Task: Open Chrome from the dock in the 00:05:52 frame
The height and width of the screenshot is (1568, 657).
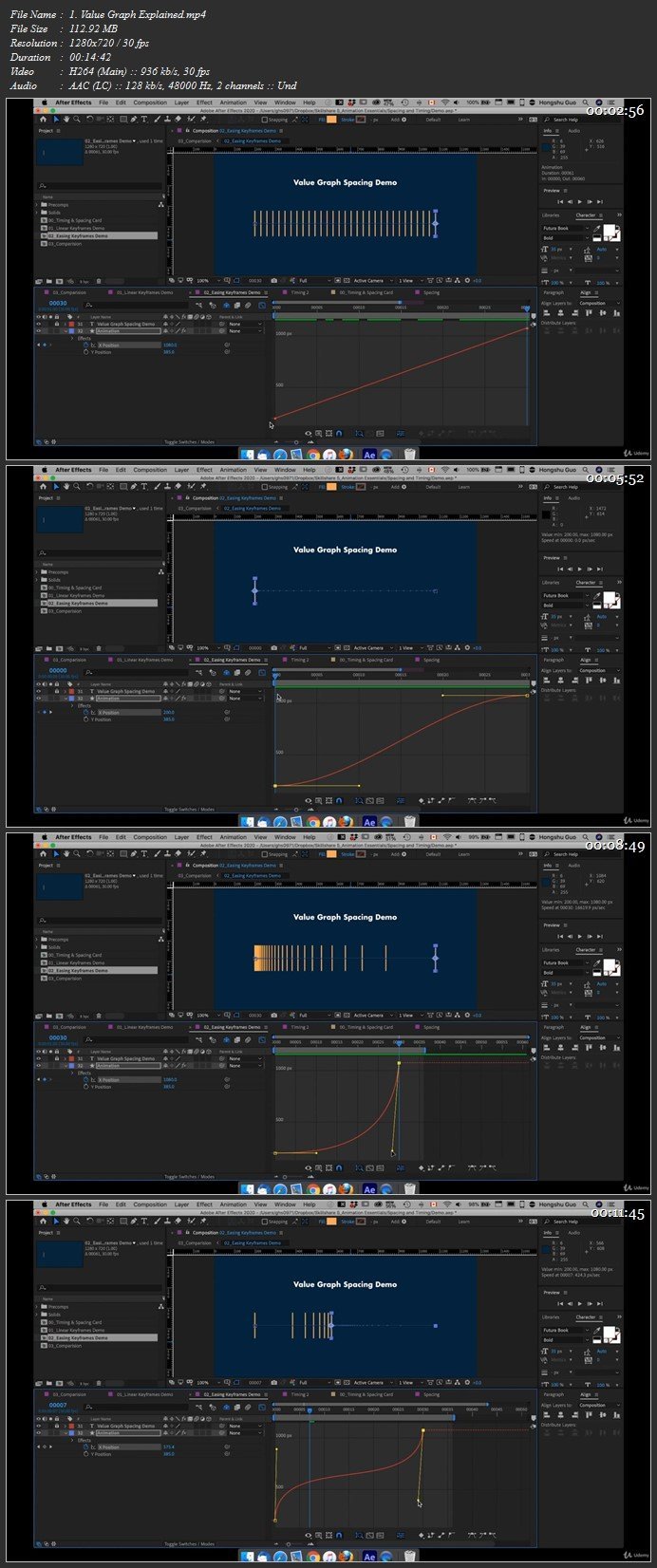Action: tap(312, 822)
